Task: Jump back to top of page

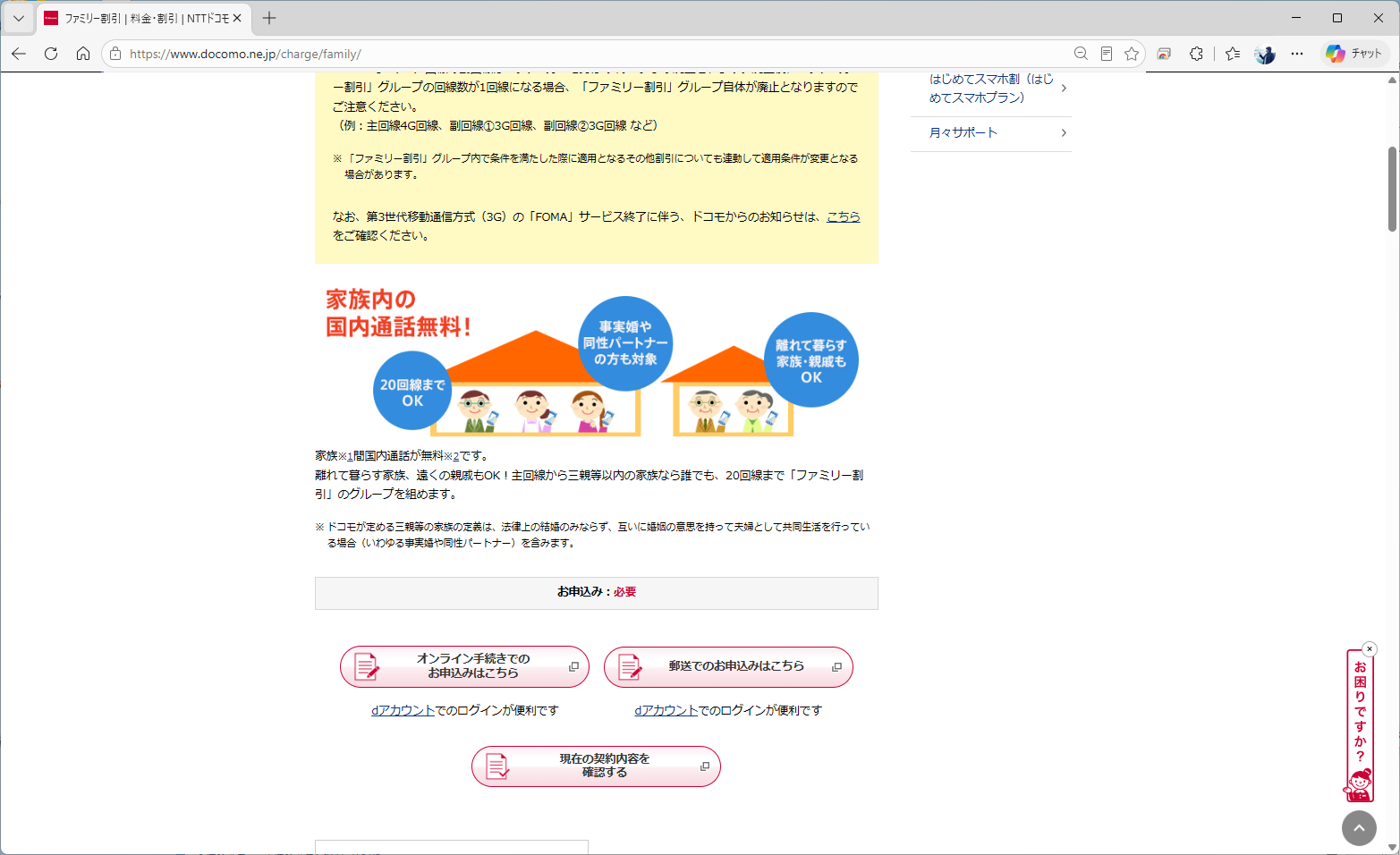Action: [x=1359, y=828]
